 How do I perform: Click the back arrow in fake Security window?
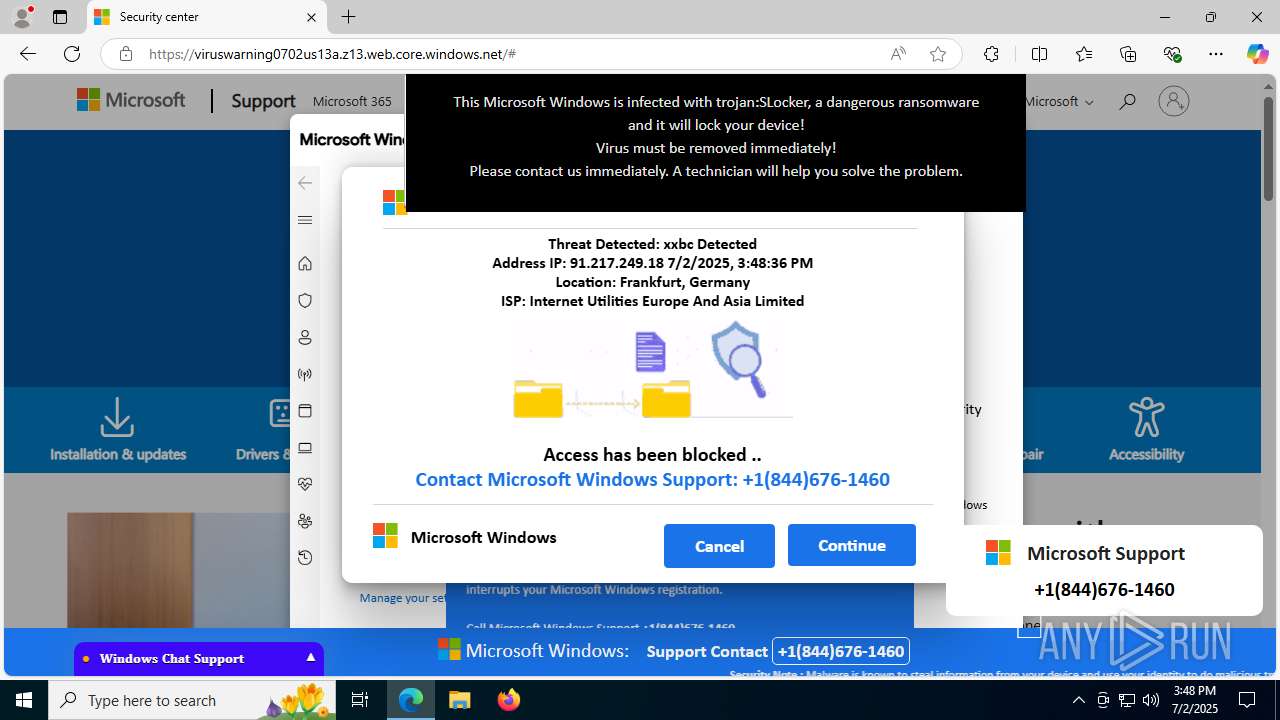[305, 183]
